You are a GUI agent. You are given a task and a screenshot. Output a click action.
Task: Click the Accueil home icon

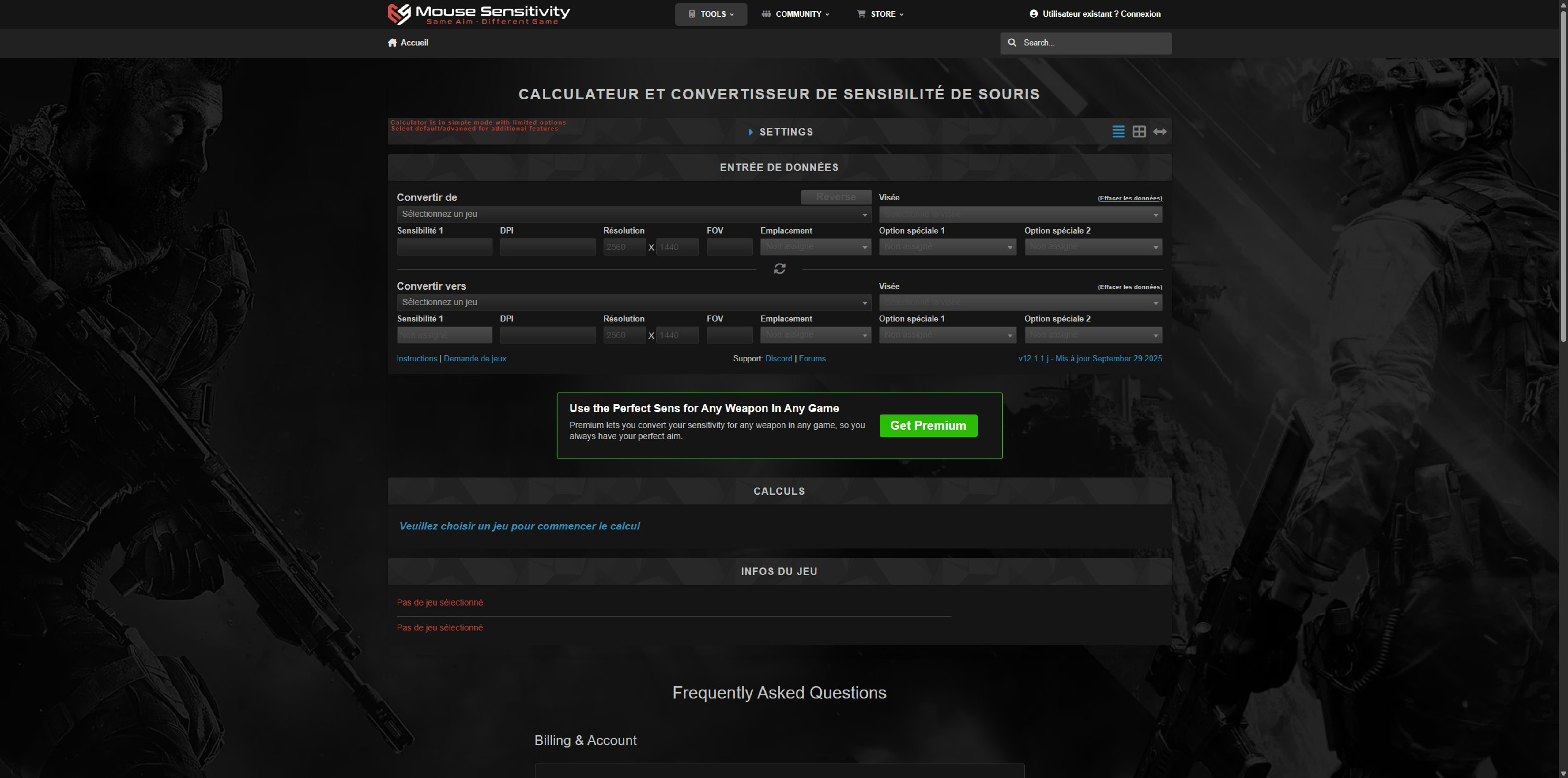point(392,43)
